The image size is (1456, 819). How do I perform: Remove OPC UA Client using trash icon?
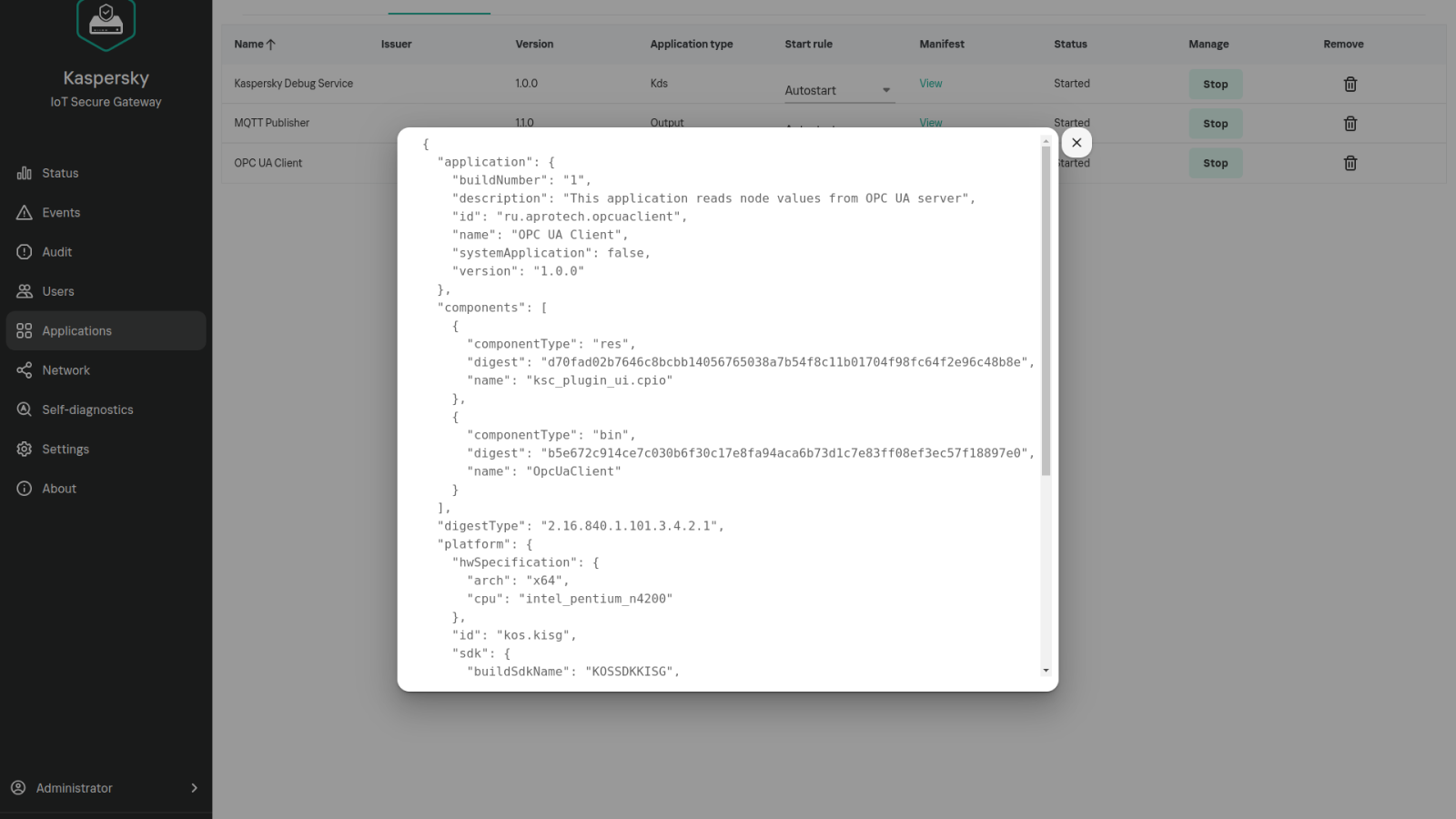pos(1350,163)
